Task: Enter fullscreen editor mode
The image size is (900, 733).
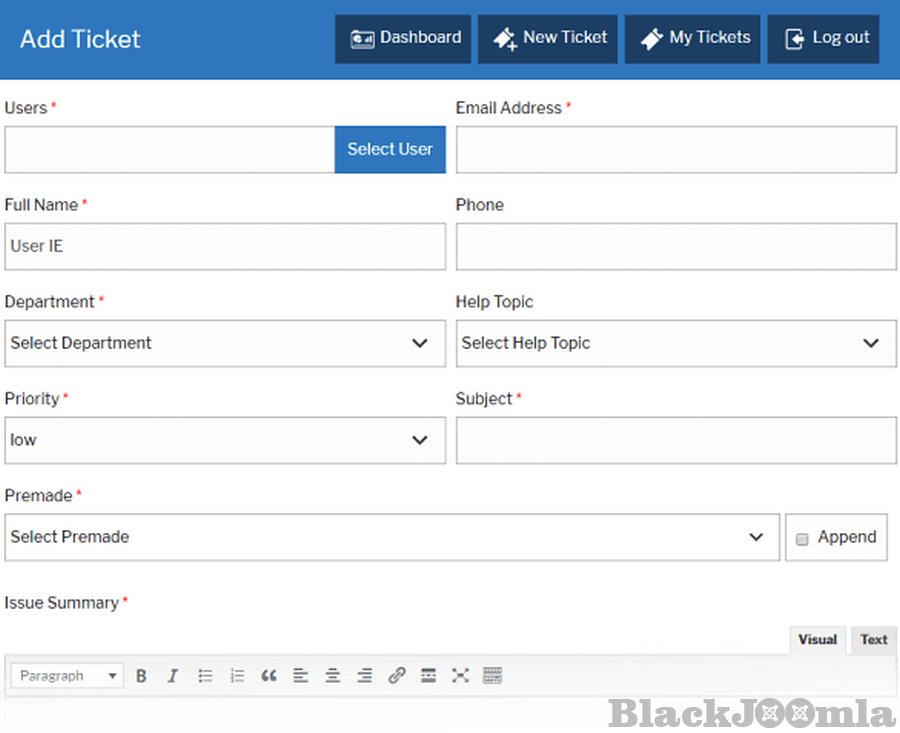Action: pos(460,676)
